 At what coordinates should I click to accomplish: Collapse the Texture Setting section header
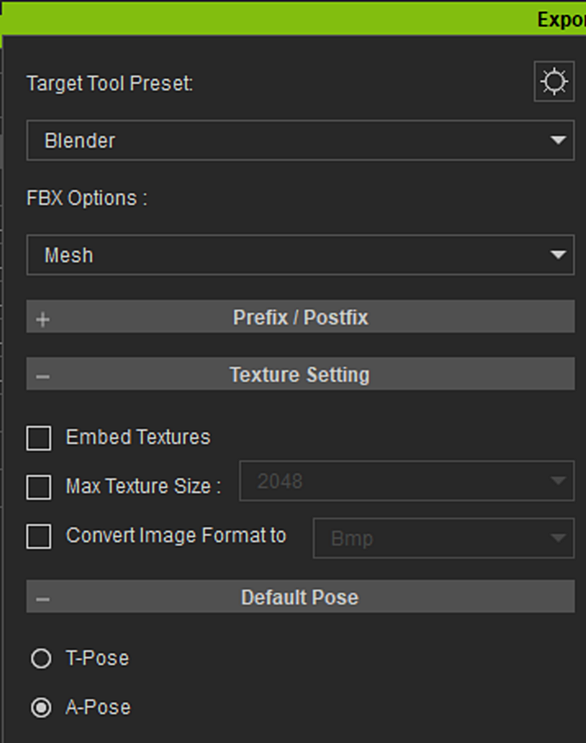coord(300,374)
